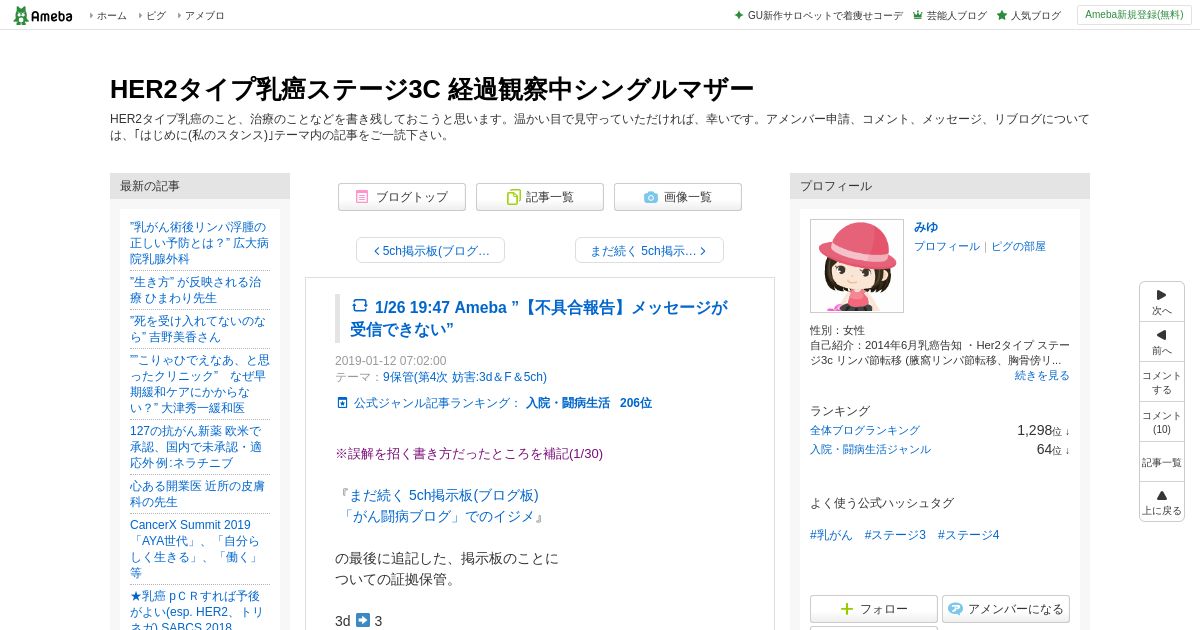The image size is (1200, 630).
Task: Open hashtag #乳がん
Action: (831, 535)
